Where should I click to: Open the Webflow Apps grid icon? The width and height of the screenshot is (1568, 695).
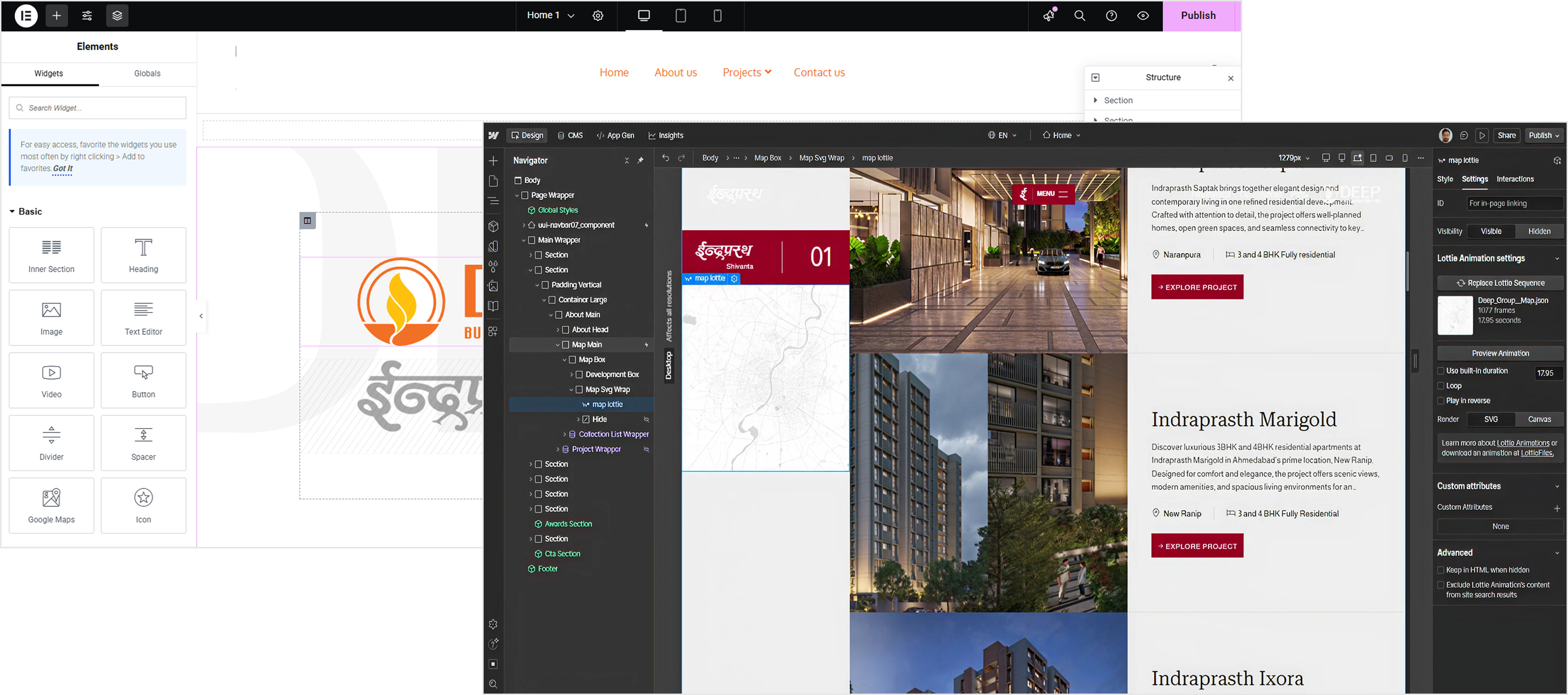click(x=494, y=331)
